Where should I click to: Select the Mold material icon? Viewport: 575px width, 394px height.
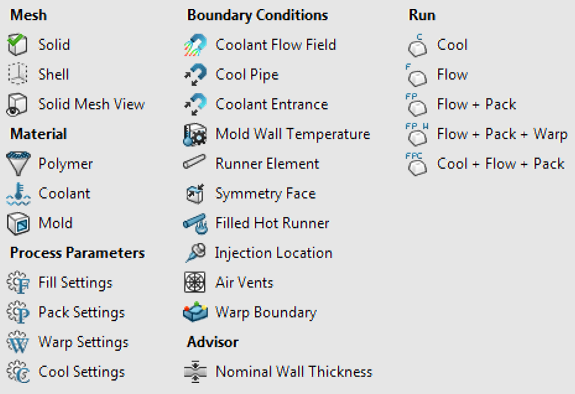point(18,223)
